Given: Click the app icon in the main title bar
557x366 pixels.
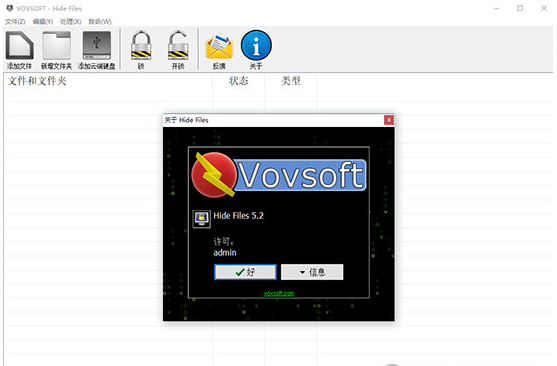Looking at the screenshot, I should click(x=10, y=8).
